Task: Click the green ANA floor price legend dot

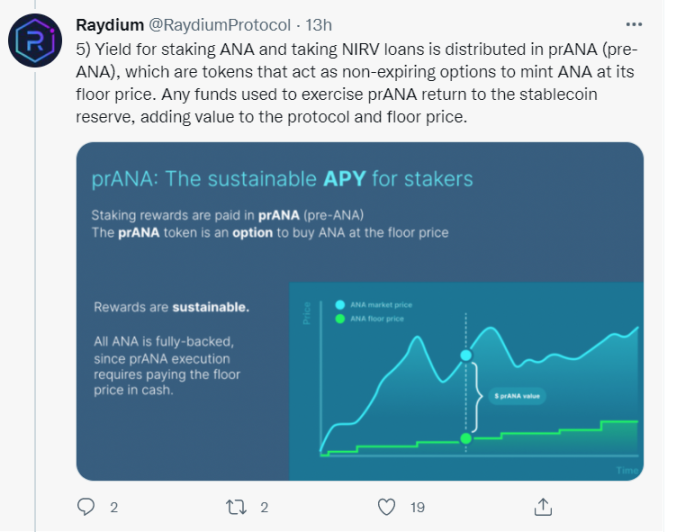Action: point(340,319)
